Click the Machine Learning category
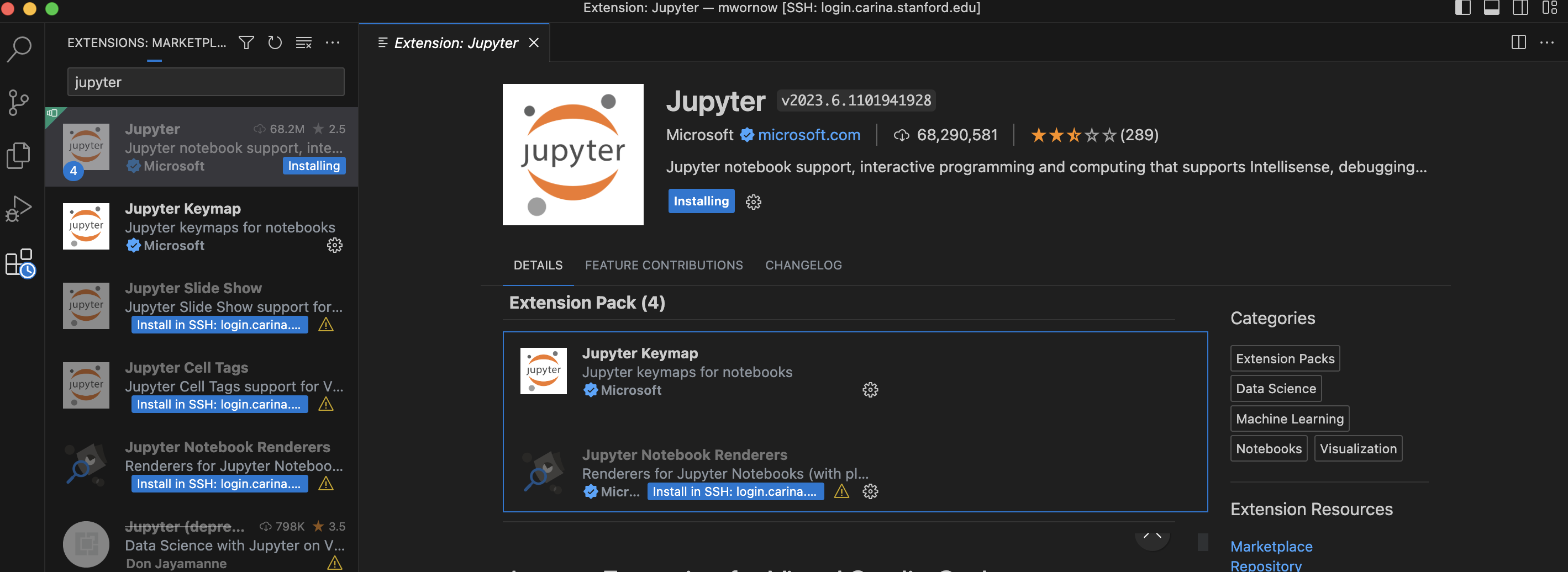 pos(1290,419)
